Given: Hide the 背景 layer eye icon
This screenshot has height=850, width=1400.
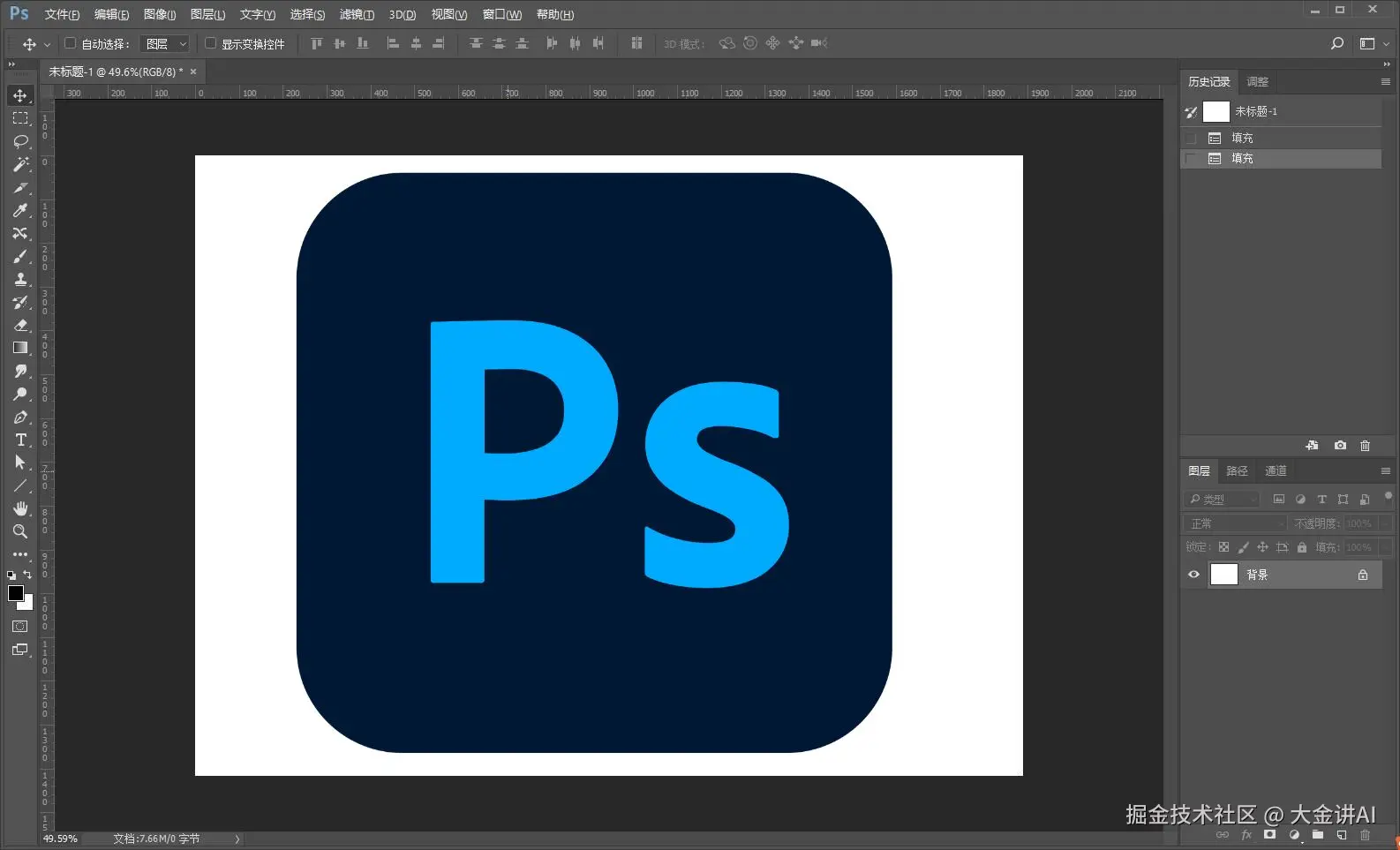Looking at the screenshot, I should pos(1193,575).
